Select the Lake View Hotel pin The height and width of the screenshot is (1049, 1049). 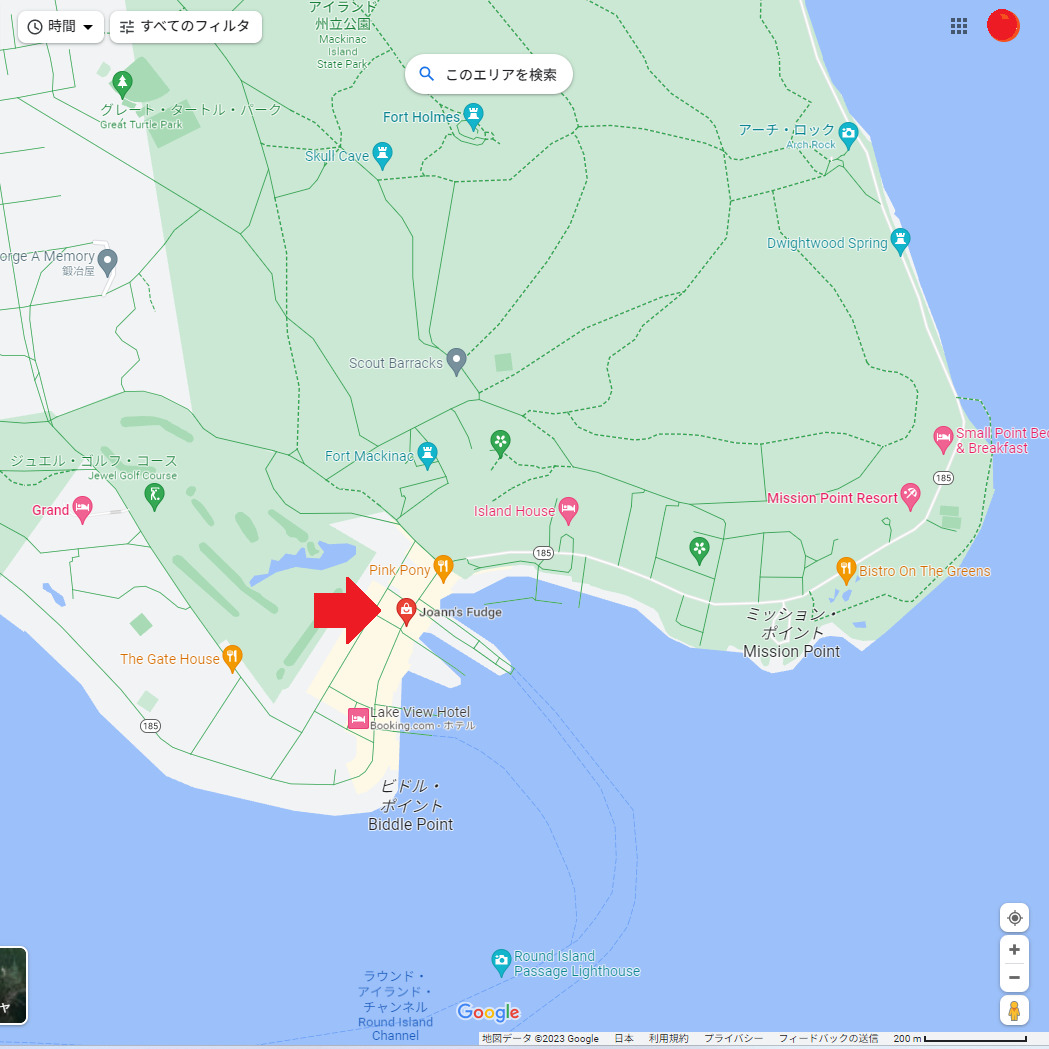pyautogui.click(x=359, y=719)
